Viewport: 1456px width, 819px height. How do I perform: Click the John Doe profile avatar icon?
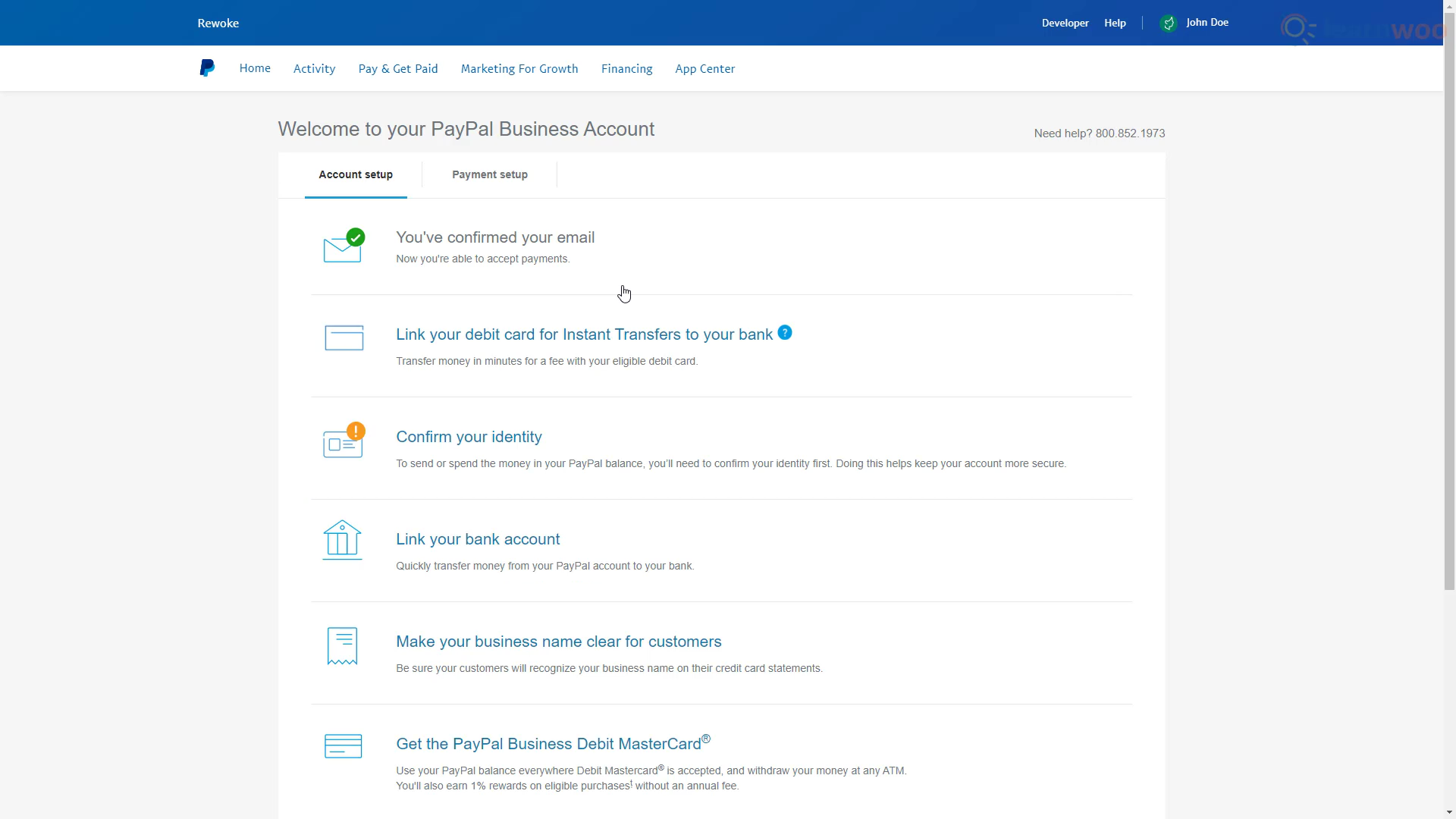pos(1169,24)
